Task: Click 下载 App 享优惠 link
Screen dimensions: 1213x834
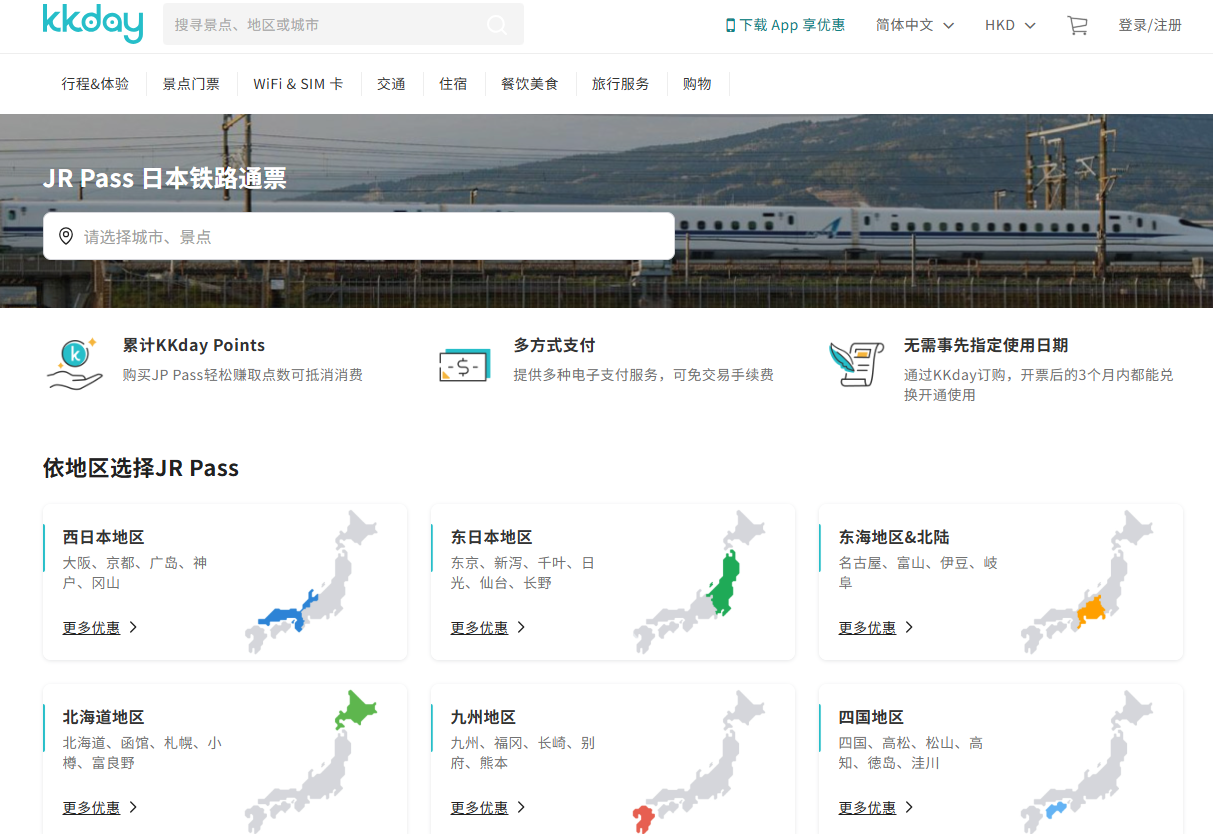Action: [x=785, y=25]
